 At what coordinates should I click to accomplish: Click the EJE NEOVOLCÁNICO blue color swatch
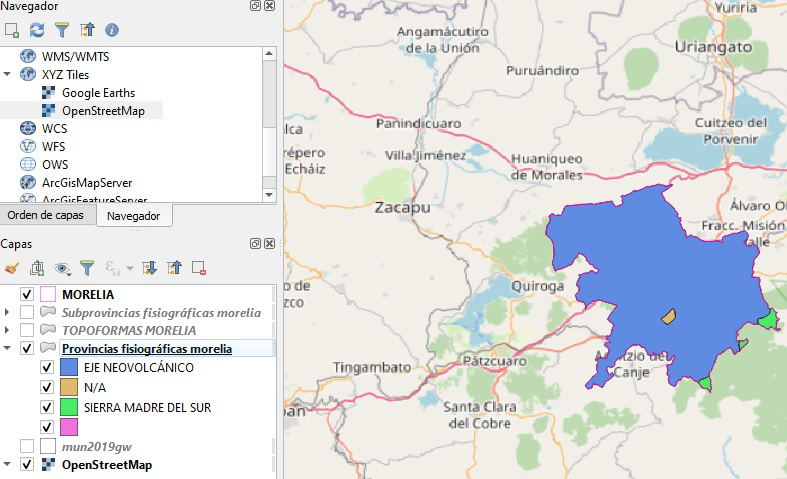click(x=69, y=367)
